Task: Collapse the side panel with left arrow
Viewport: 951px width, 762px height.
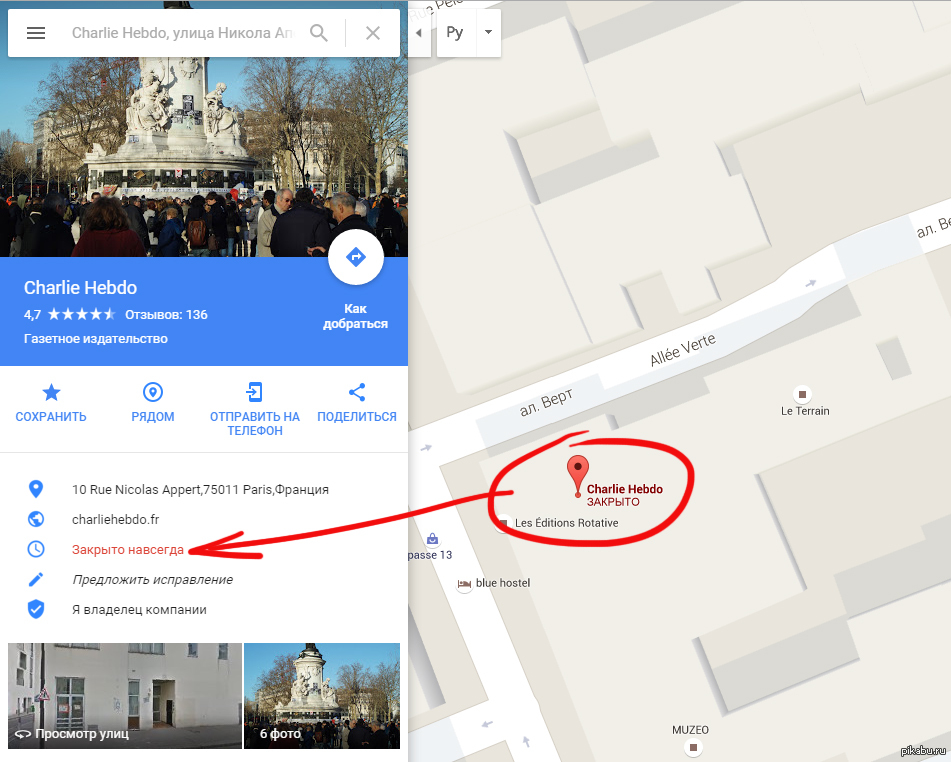Action: pos(419,33)
